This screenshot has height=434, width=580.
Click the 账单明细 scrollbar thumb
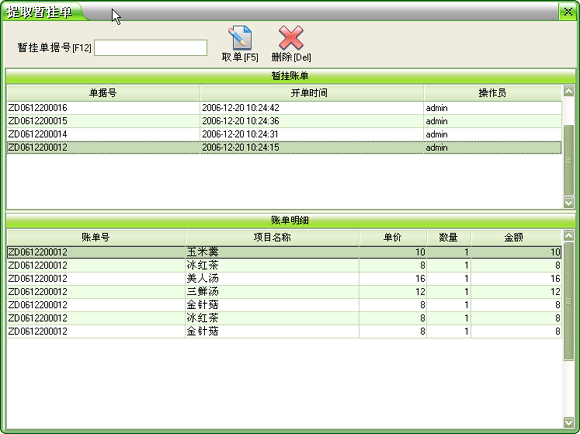click(569, 301)
